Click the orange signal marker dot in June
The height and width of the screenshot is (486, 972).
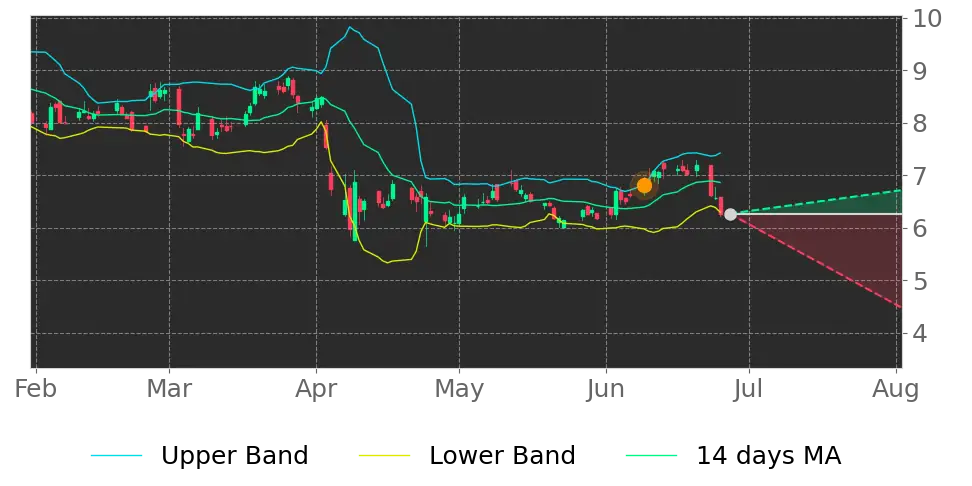[644, 185]
